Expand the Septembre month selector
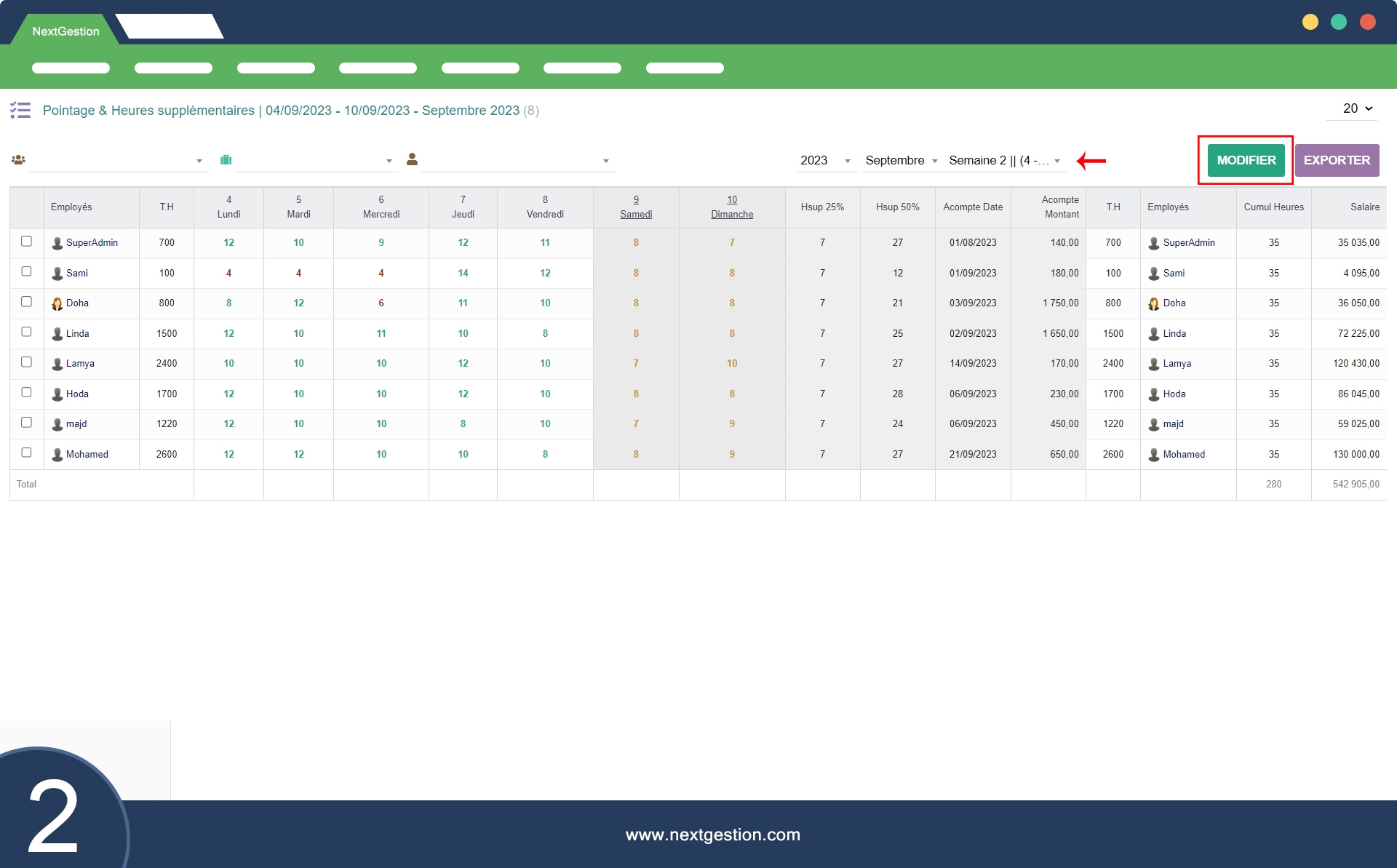Image resolution: width=1397 pixels, height=868 pixels. (x=901, y=161)
